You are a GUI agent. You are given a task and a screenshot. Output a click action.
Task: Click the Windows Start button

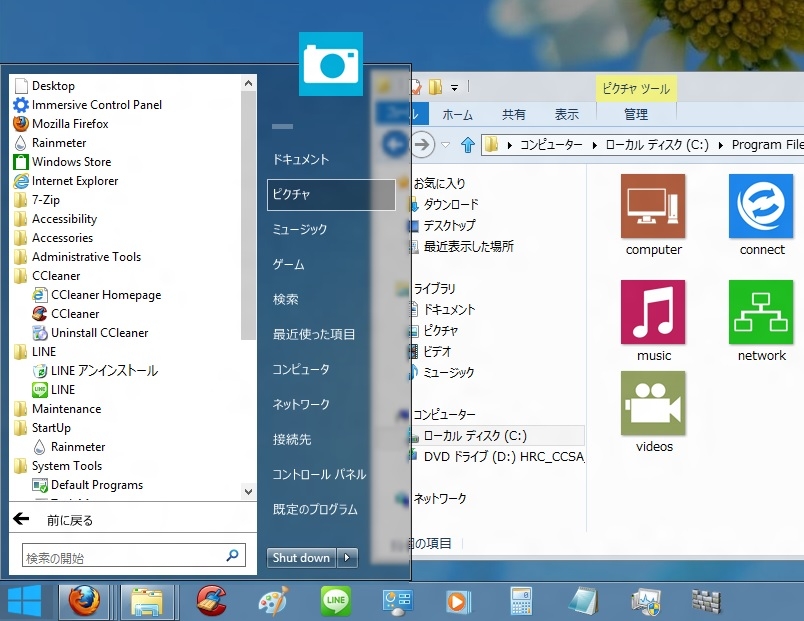click(24, 601)
